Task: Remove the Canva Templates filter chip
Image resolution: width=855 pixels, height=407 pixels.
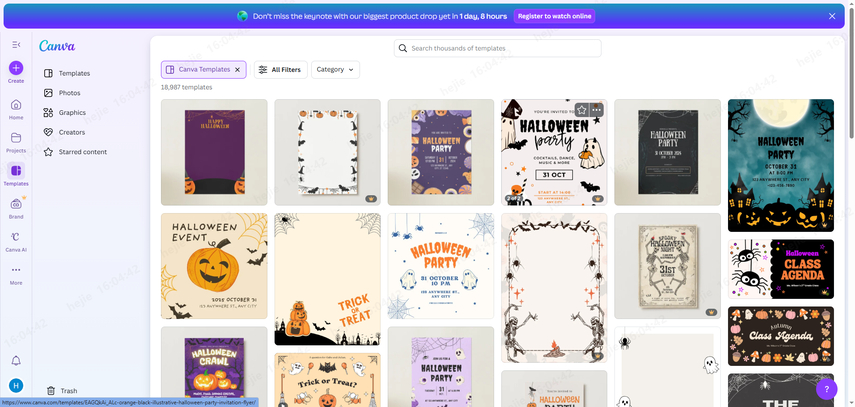Action: tap(237, 70)
